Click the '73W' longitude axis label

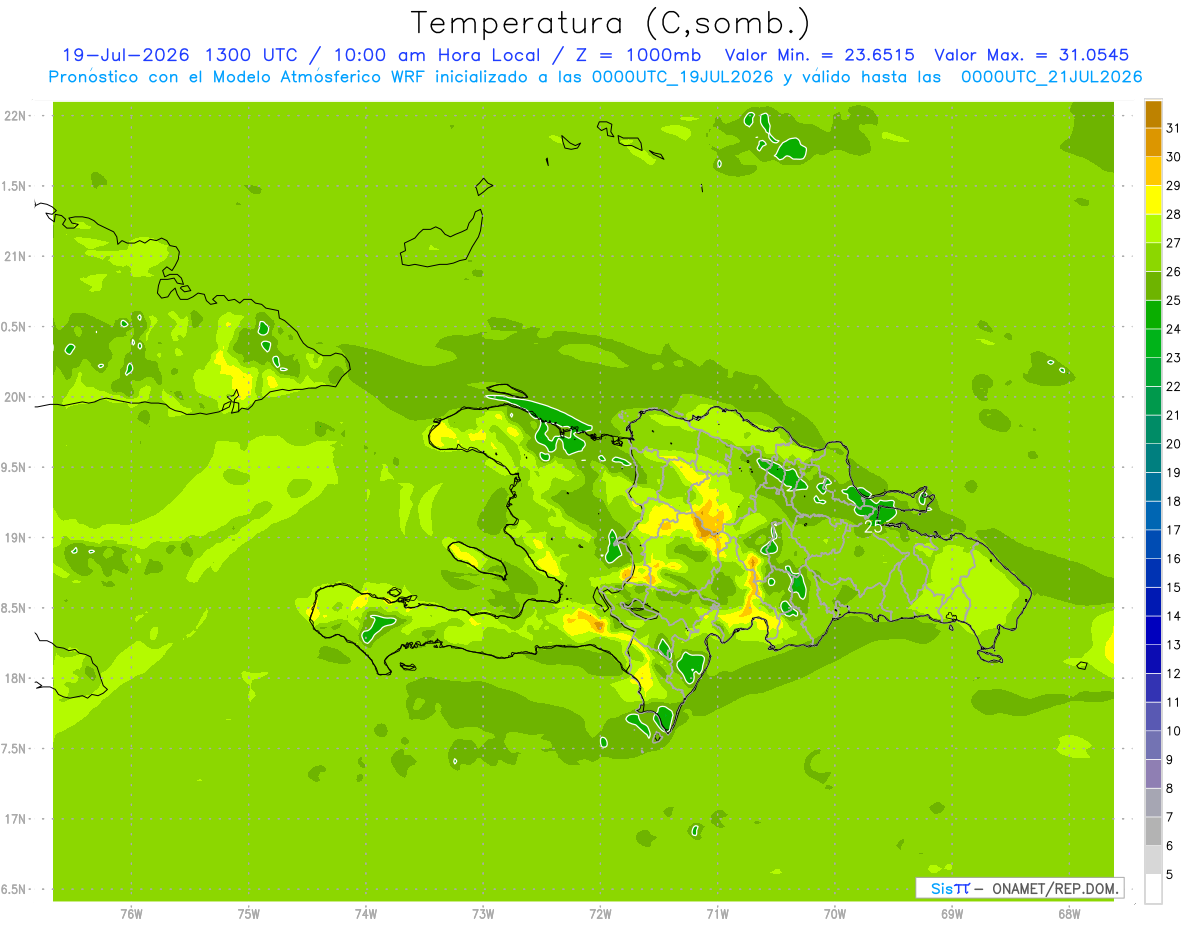pos(483,914)
